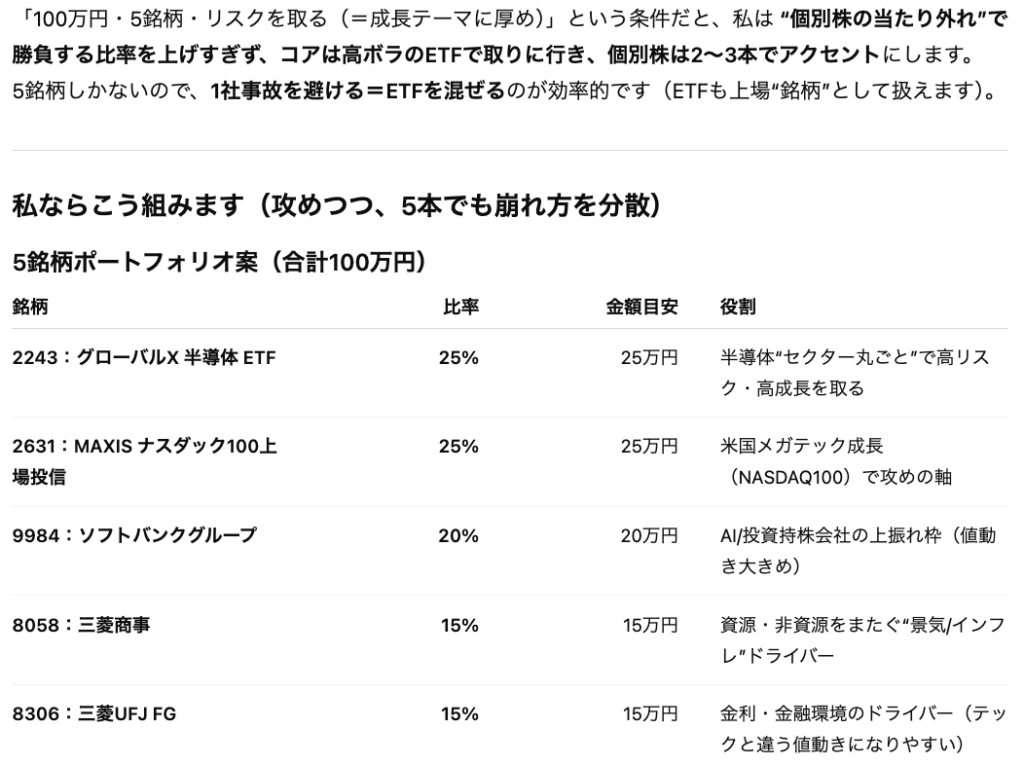
Task: Click the 15万円 amount for 三菱UFJ FG
Action: tap(649, 714)
